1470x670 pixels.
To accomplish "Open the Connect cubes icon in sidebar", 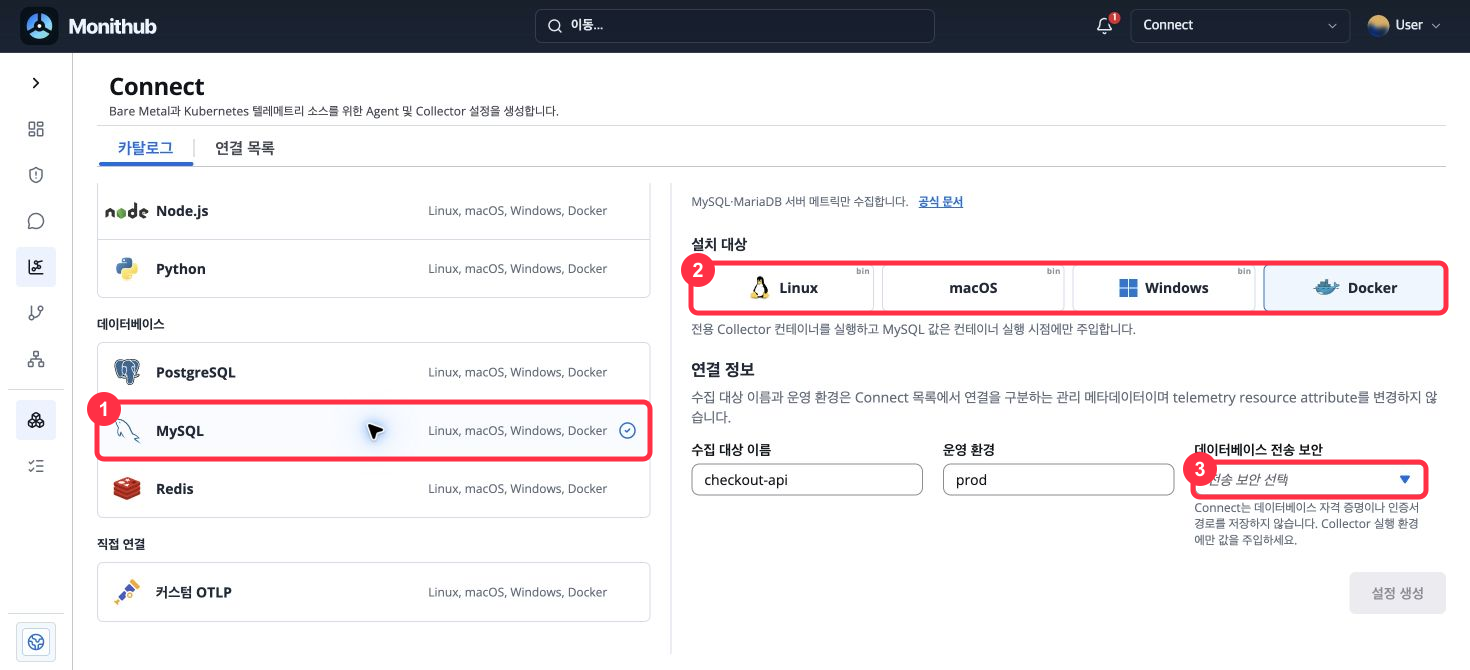I will (x=36, y=420).
